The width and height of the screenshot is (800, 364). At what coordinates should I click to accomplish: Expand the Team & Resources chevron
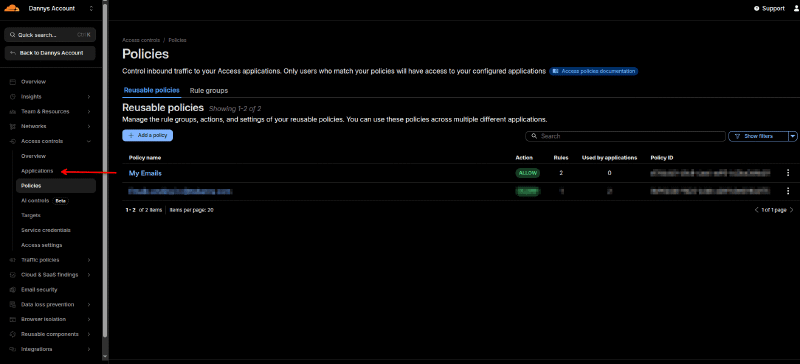pos(89,111)
